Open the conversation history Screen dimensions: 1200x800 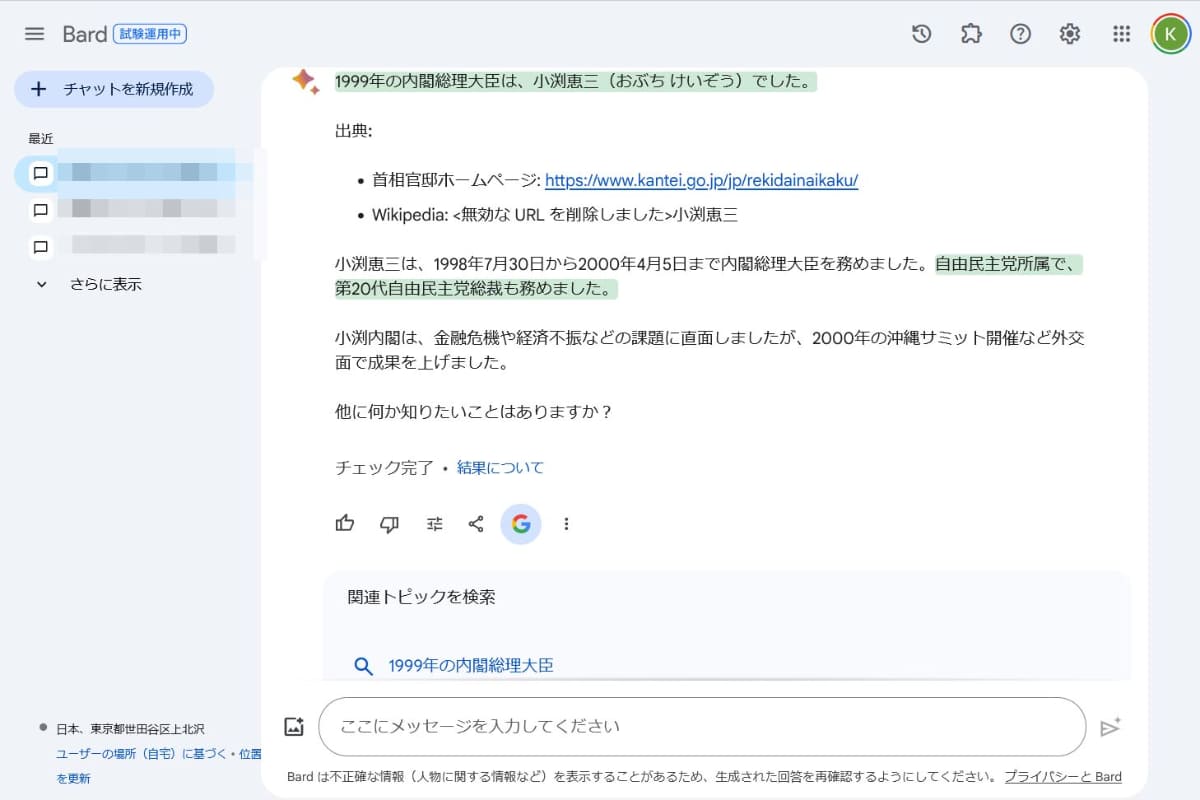click(x=920, y=33)
